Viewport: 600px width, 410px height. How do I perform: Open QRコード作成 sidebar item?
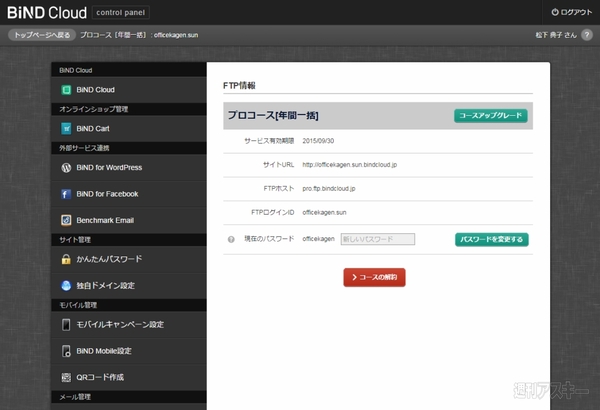coord(129,377)
